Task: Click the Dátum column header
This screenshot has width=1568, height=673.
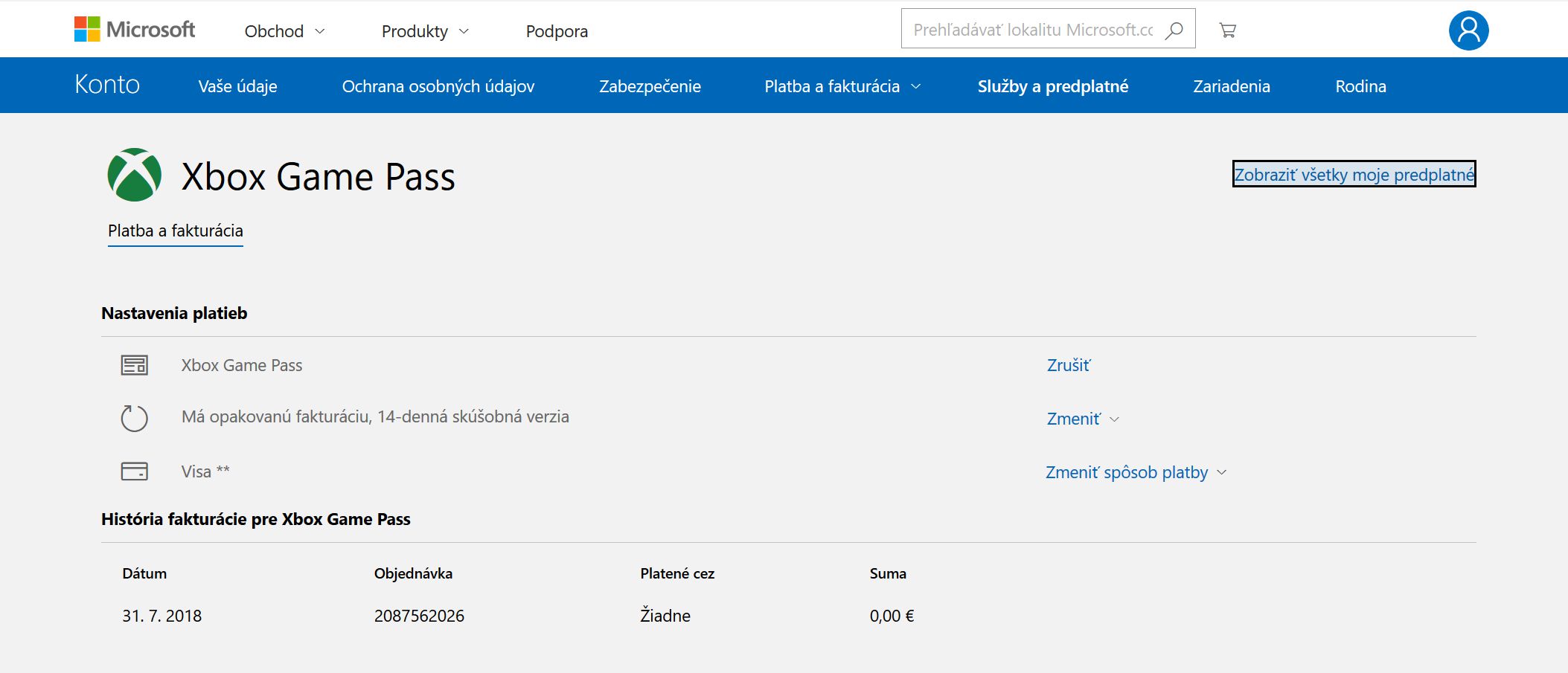Action: pyautogui.click(x=144, y=573)
